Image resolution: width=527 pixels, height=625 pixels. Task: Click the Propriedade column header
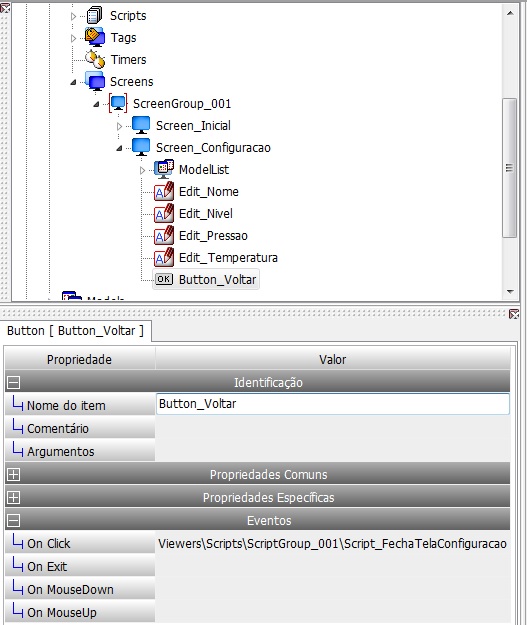80,360
